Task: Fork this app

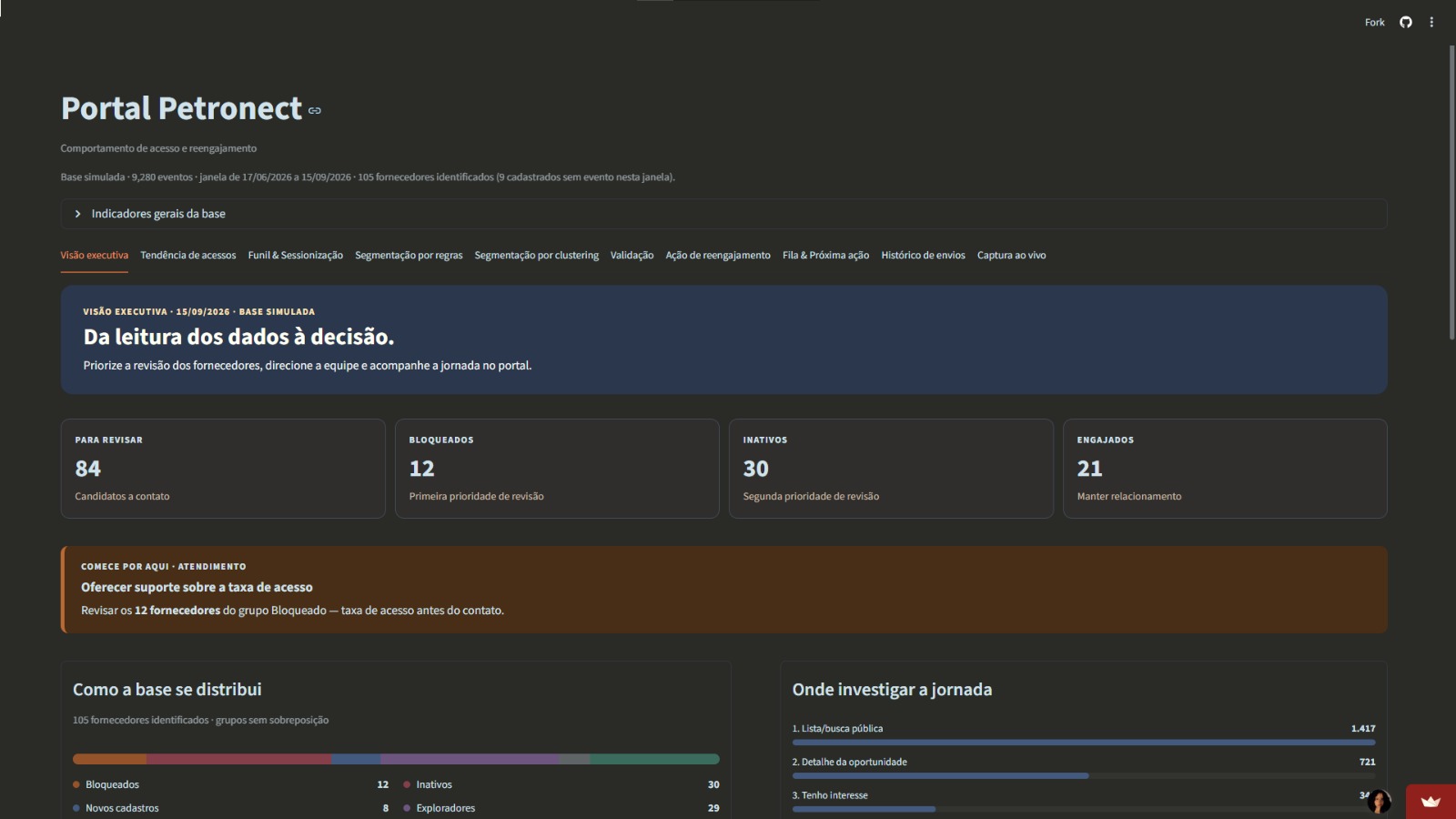Action: click(1374, 22)
